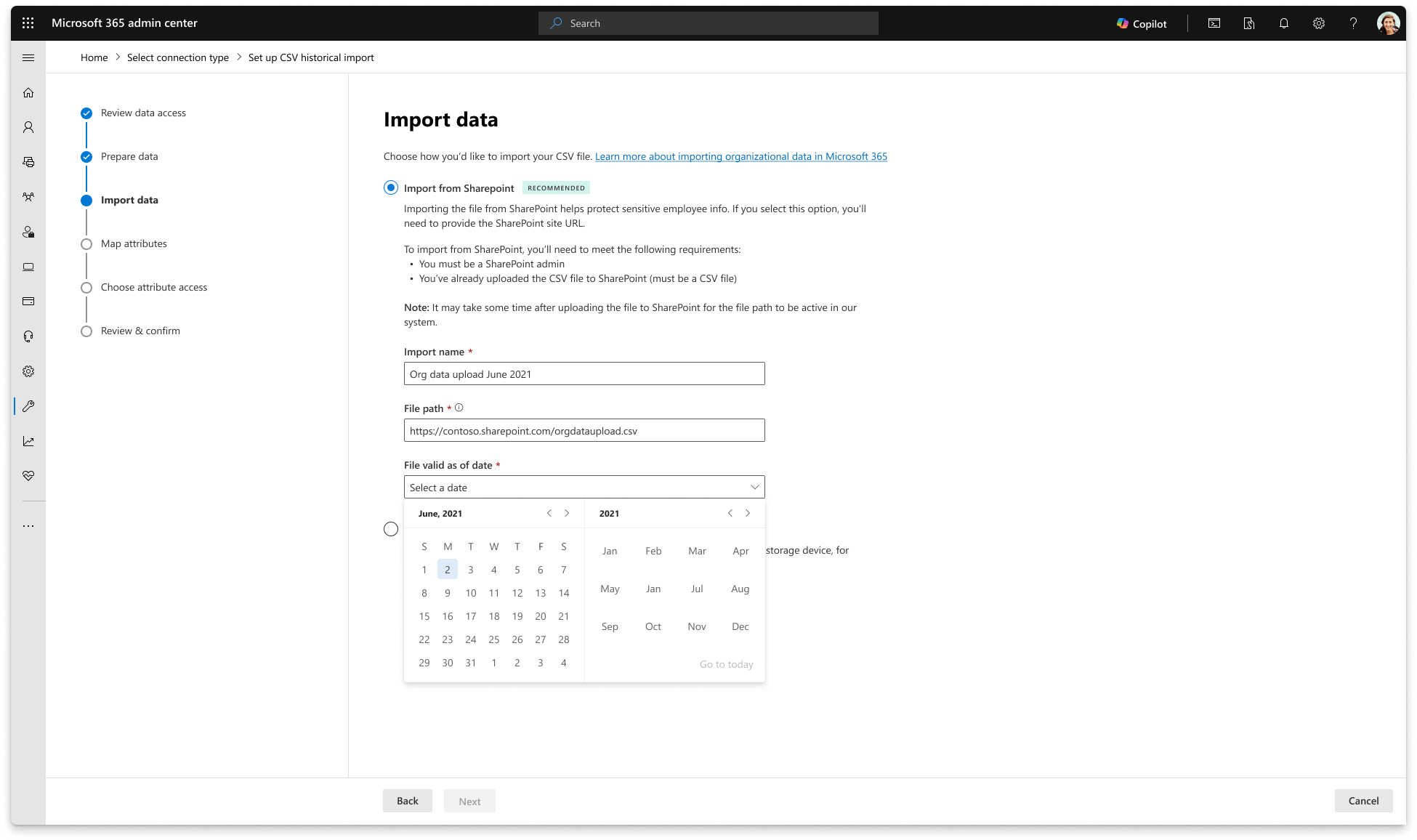Select the Import from Sharepoint radio button
The width and height of the screenshot is (1417, 840).
pos(391,187)
